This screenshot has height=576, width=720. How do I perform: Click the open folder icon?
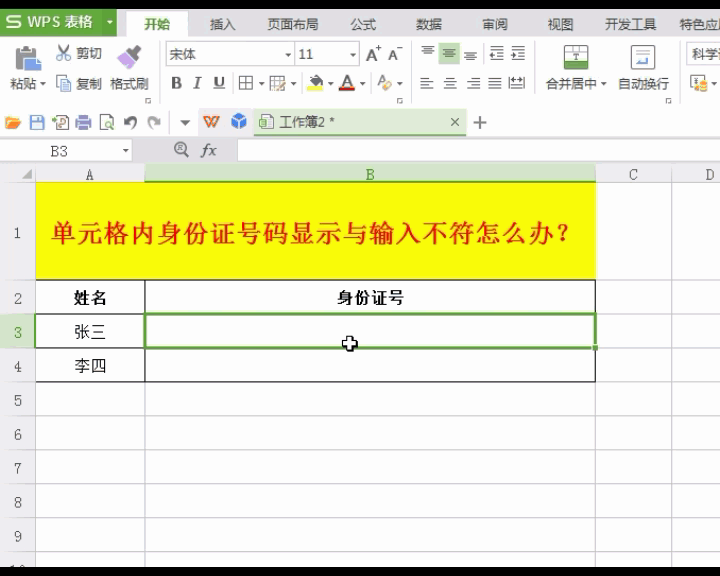(x=13, y=123)
